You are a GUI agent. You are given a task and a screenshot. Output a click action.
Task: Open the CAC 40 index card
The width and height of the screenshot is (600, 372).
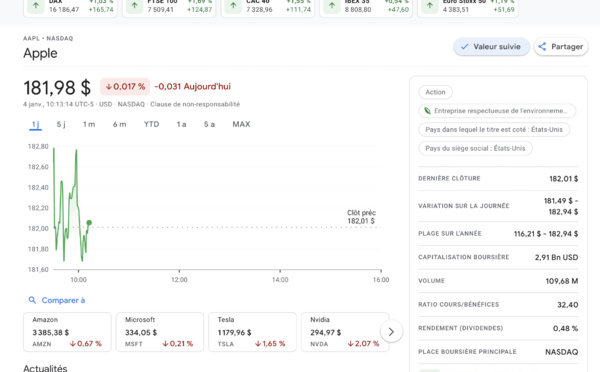coord(267,8)
